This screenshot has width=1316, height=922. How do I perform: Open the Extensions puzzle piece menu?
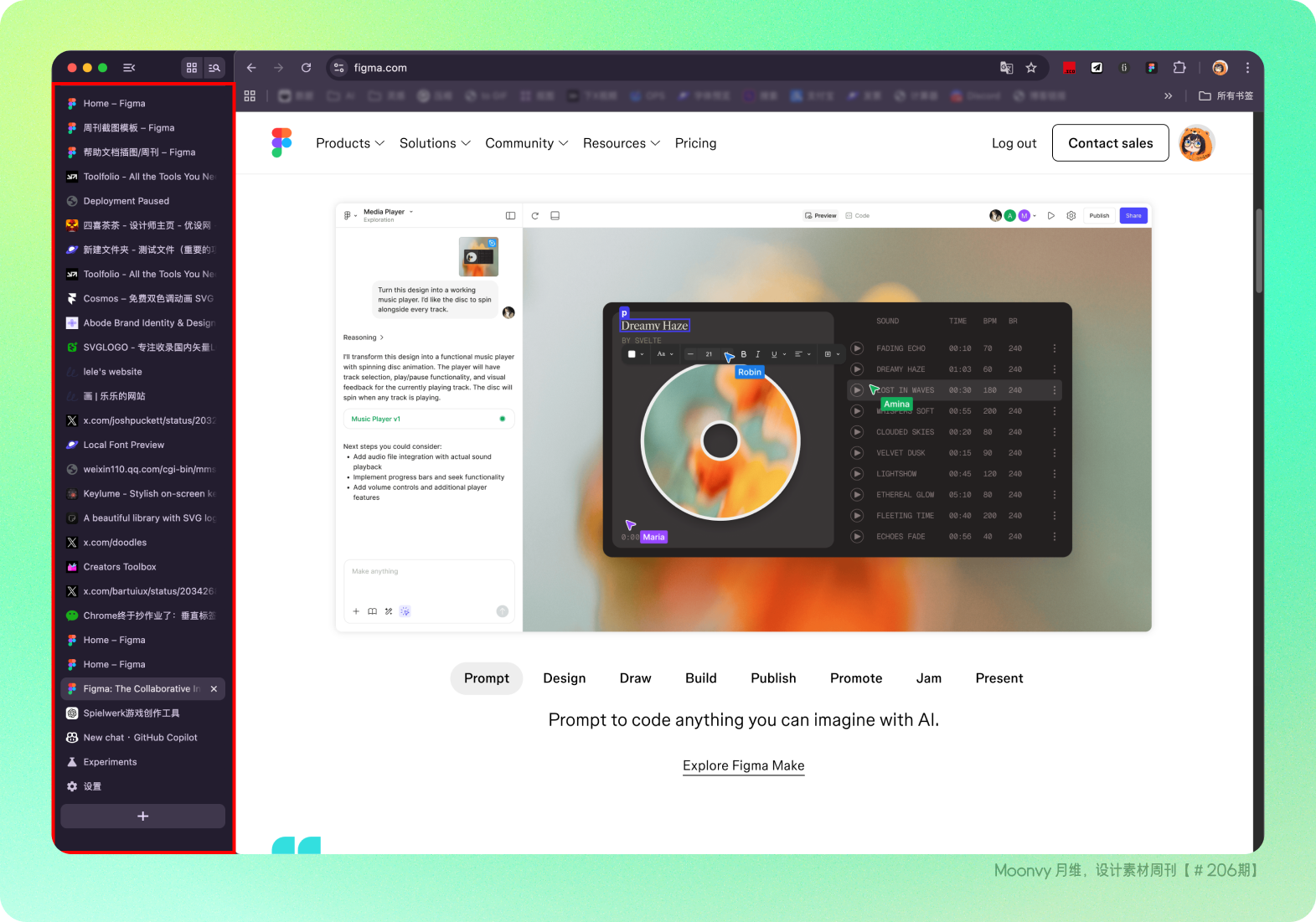1179,68
